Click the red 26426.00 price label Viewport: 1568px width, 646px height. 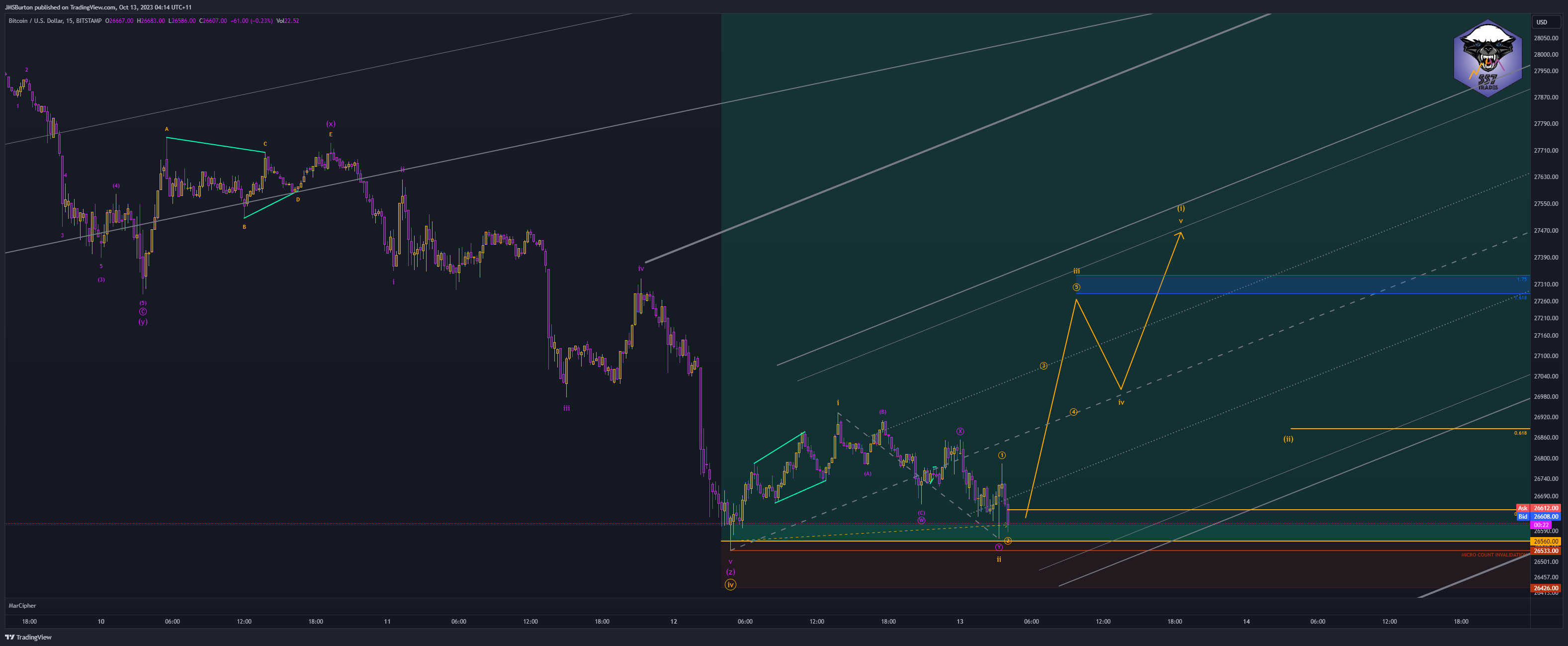tap(1546, 588)
